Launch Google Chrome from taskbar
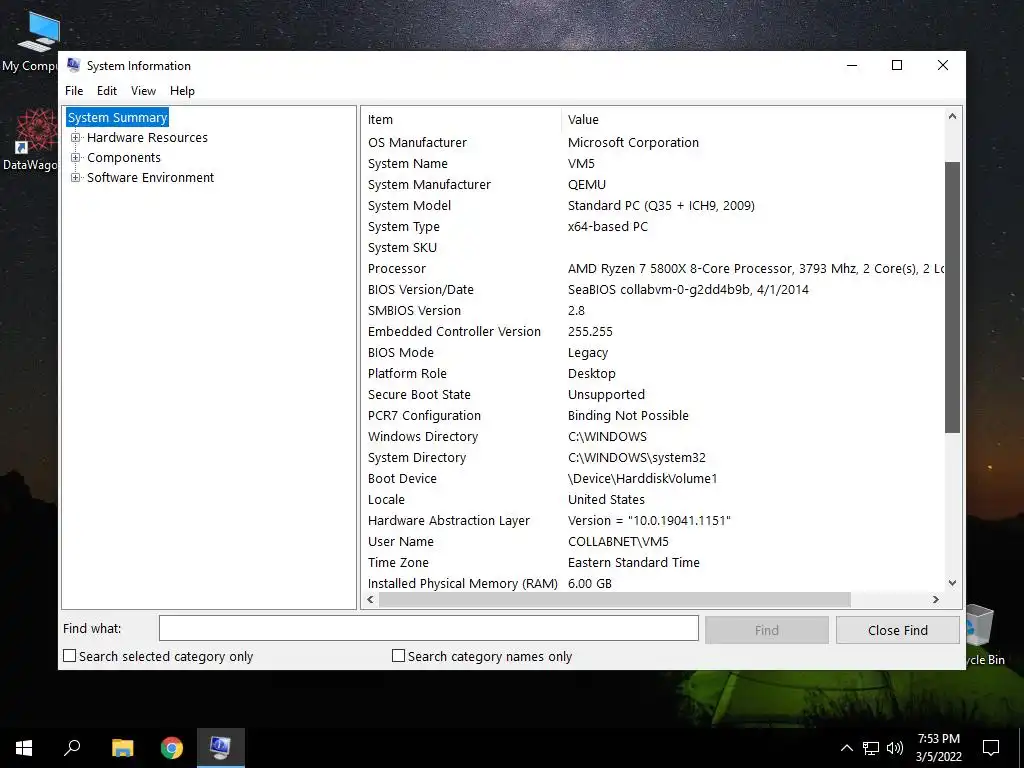The width and height of the screenshot is (1024, 768). pyautogui.click(x=172, y=748)
